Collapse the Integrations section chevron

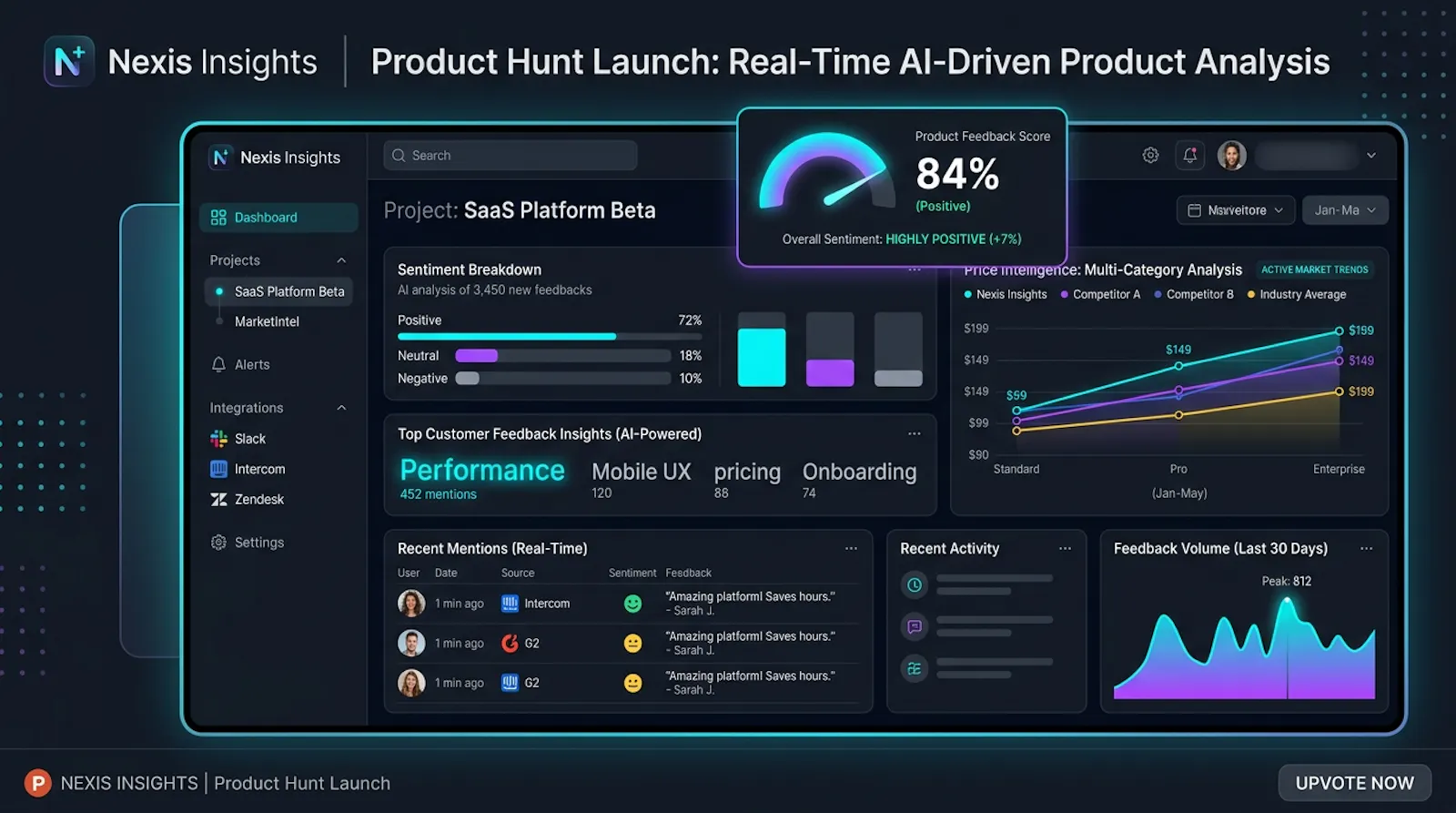(341, 408)
